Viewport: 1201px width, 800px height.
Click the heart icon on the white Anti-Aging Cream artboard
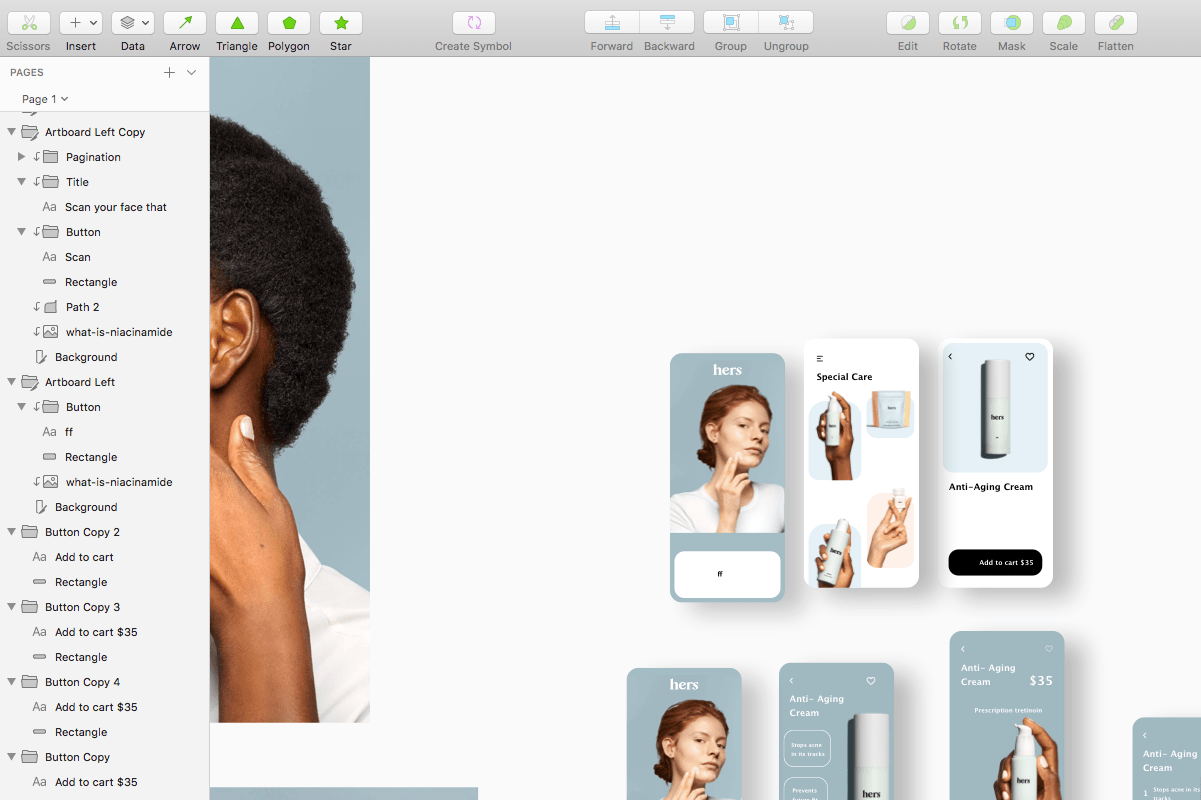pyautogui.click(x=1030, y=357)
